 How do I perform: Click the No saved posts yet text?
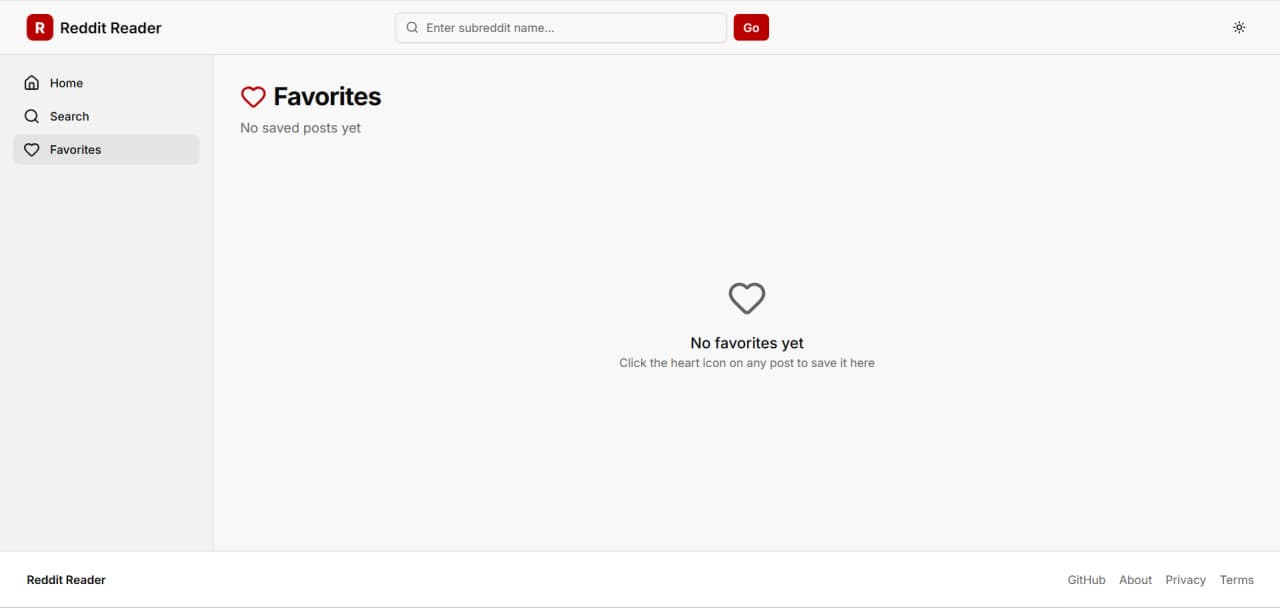(301, 128)
